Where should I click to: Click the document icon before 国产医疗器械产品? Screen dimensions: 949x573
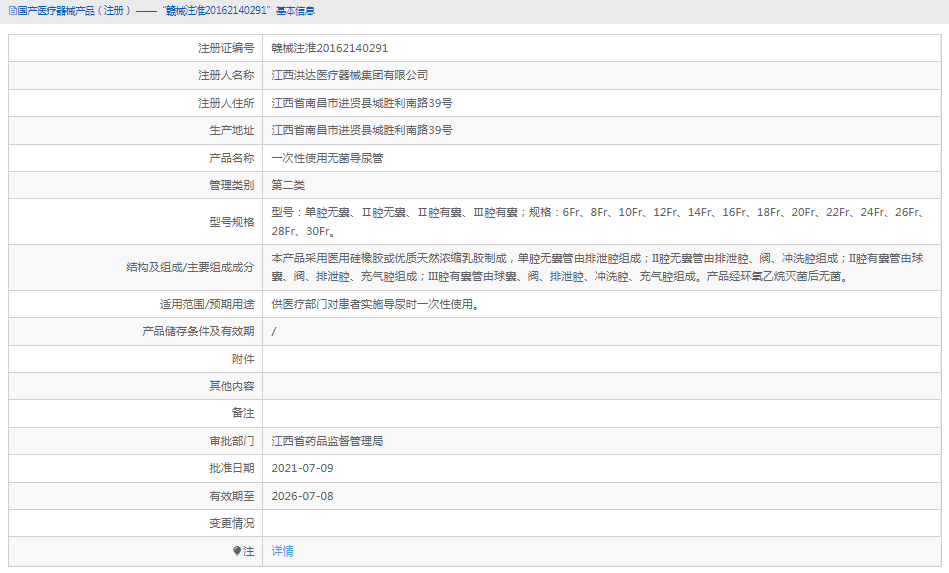tap(12, 11)
